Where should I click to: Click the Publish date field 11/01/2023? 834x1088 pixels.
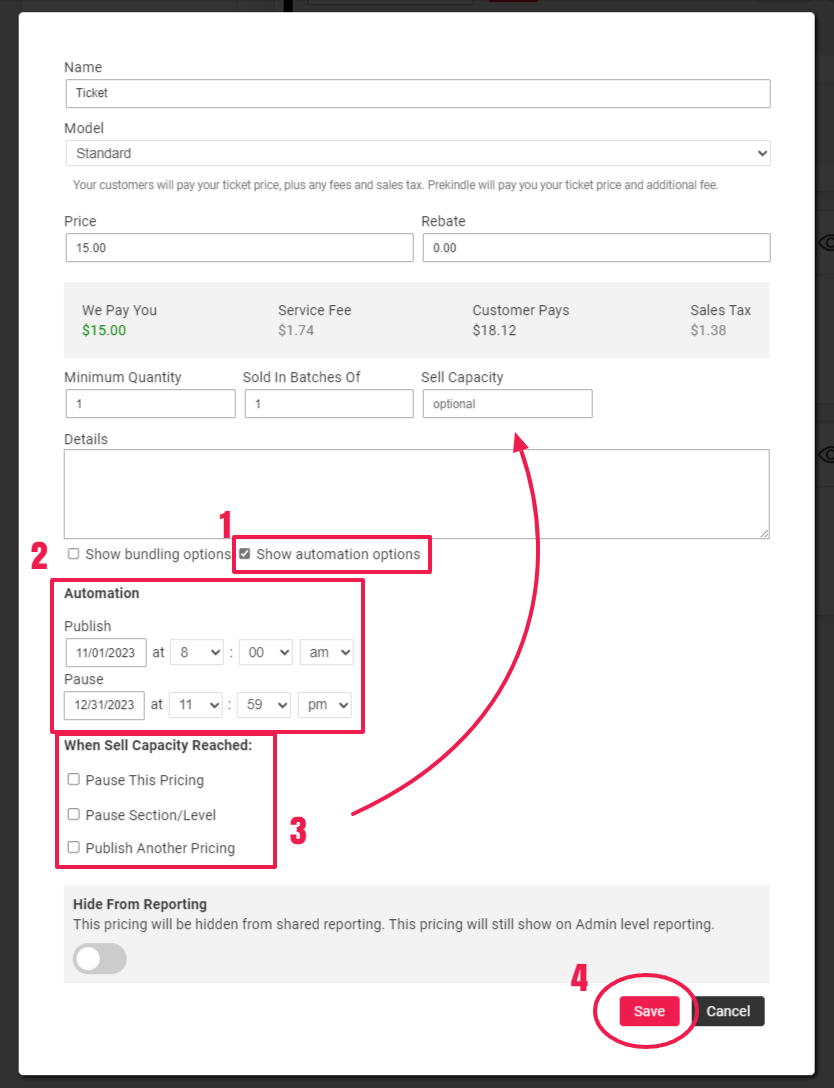click(106, 652)
